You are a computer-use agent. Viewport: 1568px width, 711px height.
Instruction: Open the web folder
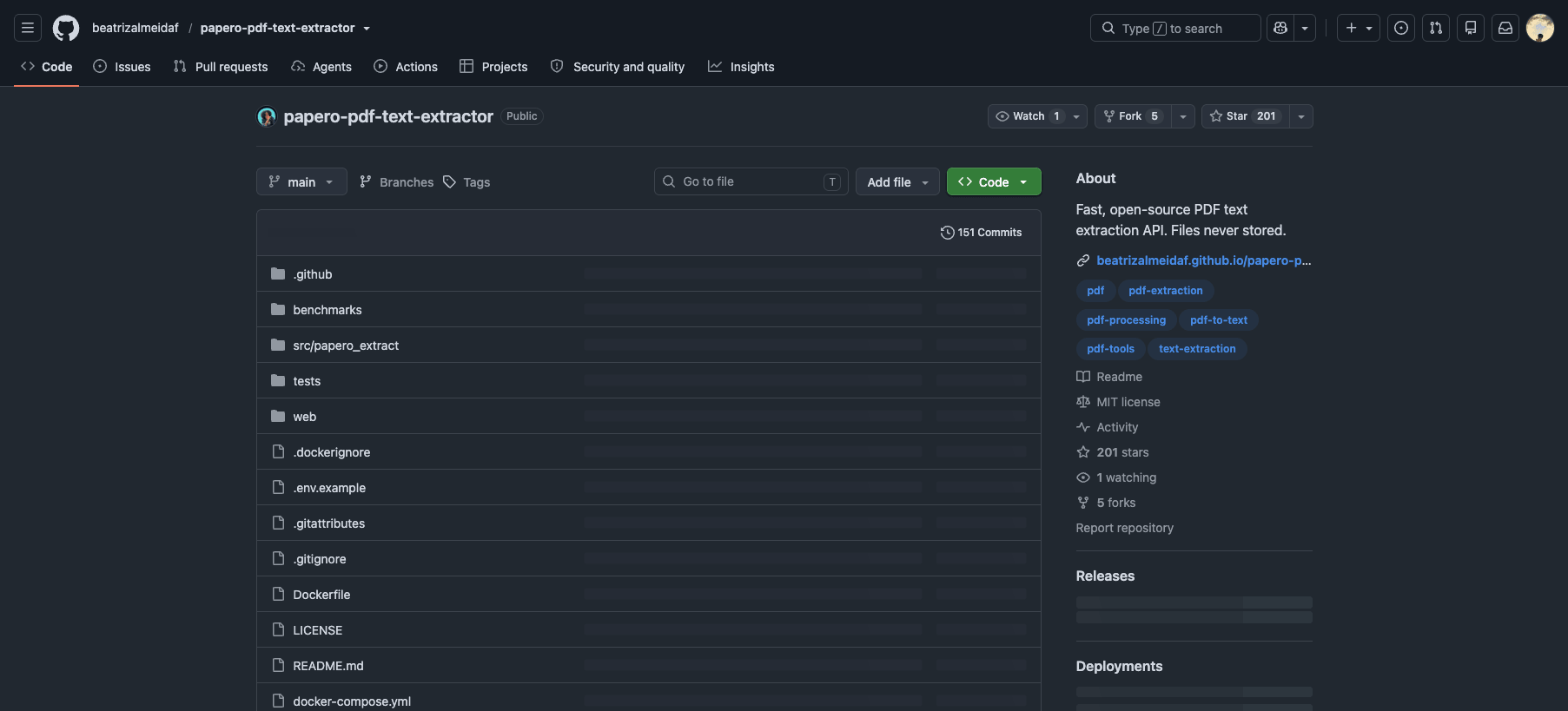(305, 417)
